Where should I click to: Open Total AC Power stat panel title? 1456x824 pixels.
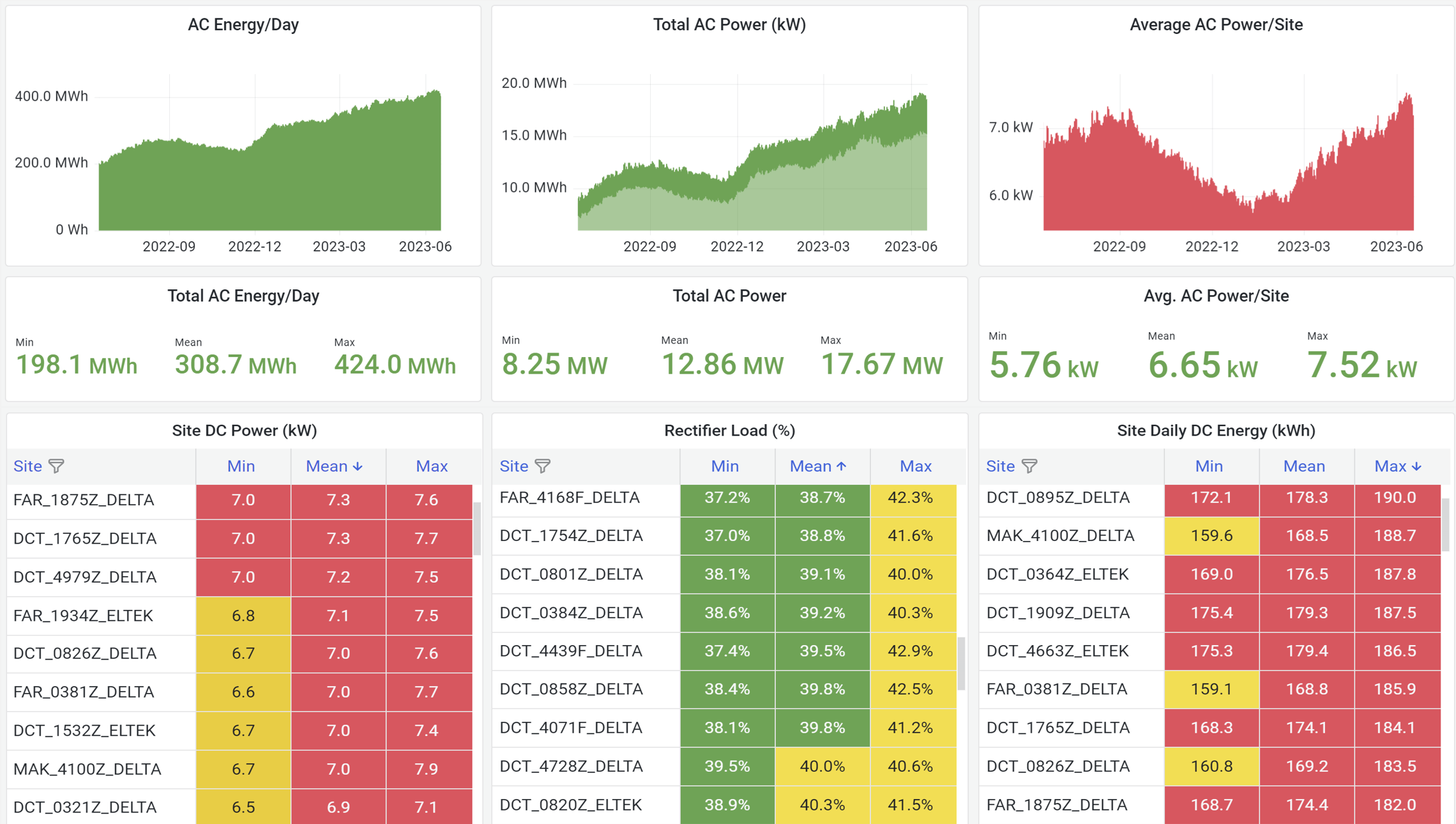click(x=729, y=296)
